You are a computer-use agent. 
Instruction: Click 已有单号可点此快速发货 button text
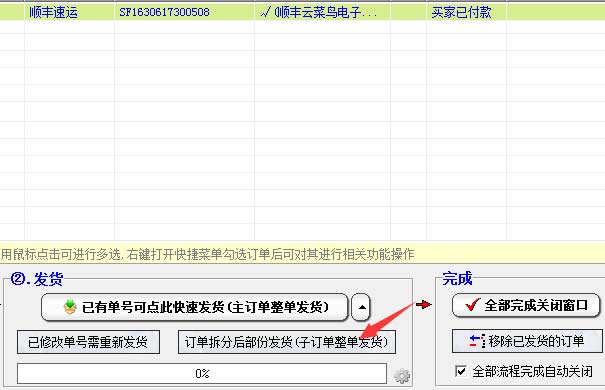tap(205, 307)
